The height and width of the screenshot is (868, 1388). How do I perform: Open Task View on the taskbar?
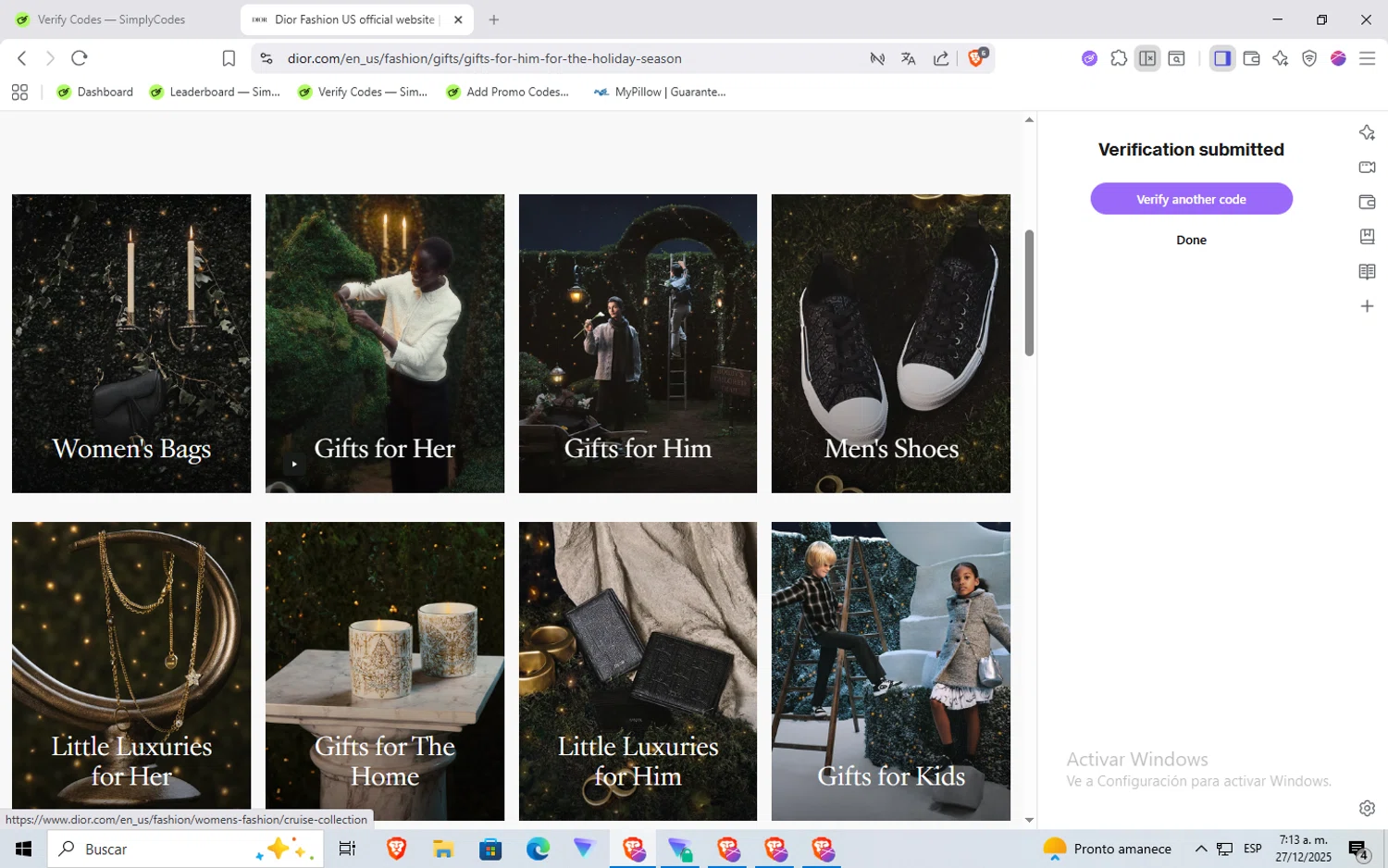pyautogui.click(x=348, y=849)
